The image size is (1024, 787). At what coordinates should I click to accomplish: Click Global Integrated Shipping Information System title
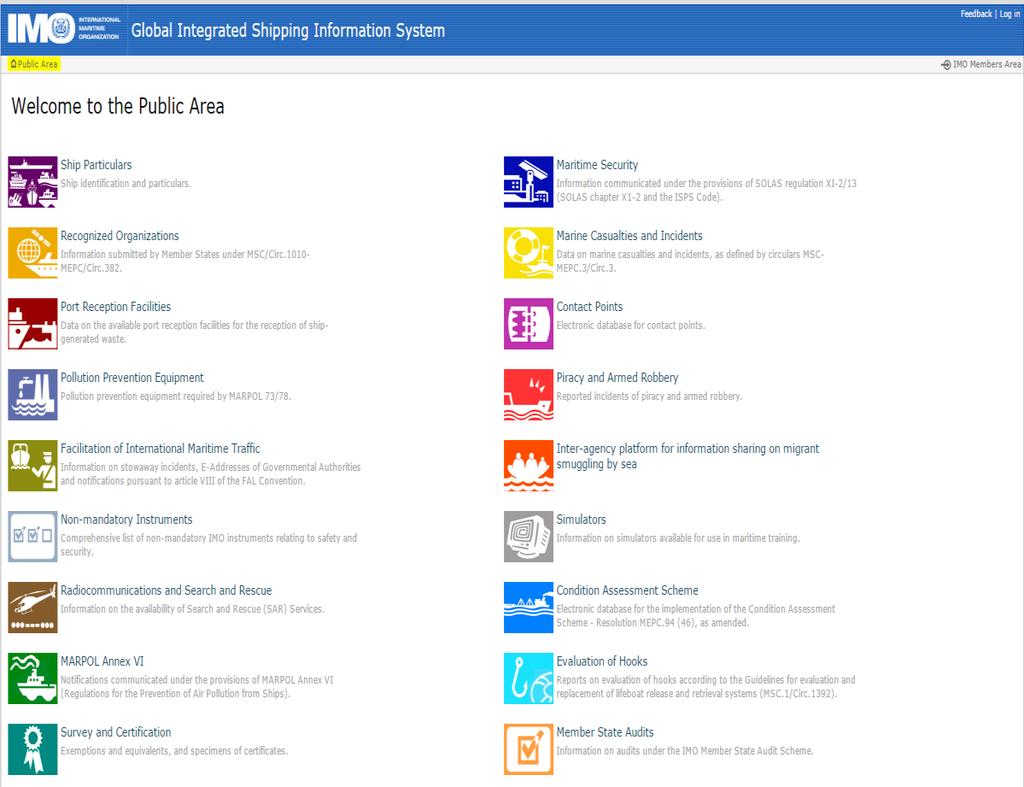tap(288, 31)
